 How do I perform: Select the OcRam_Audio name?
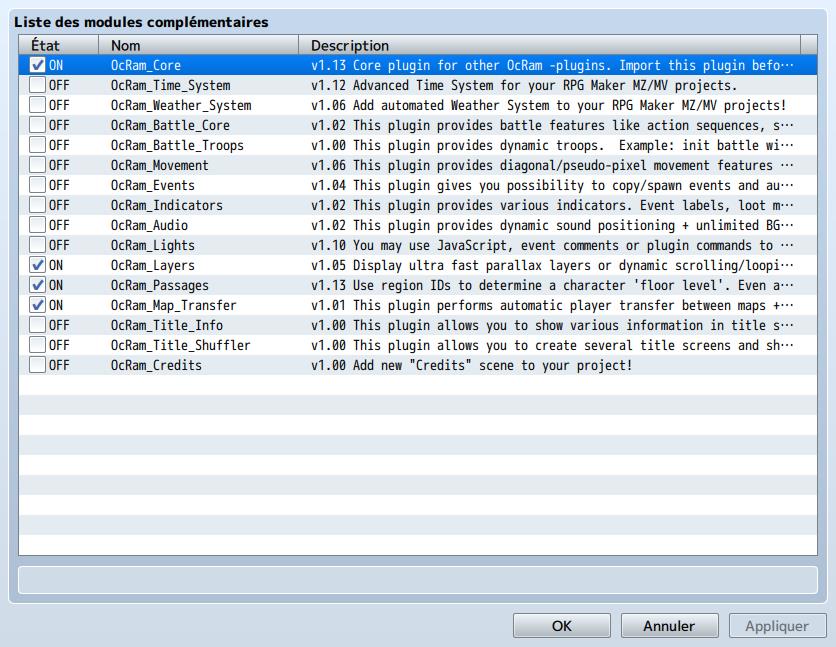(149, 225)
